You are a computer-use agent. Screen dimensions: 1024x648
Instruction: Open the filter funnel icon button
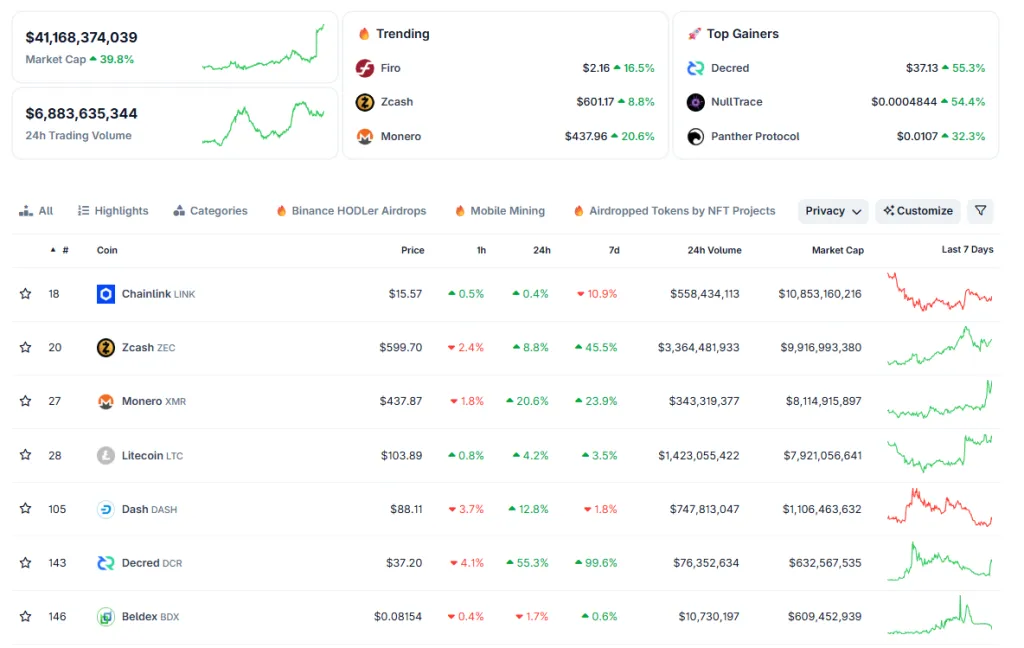980,211
